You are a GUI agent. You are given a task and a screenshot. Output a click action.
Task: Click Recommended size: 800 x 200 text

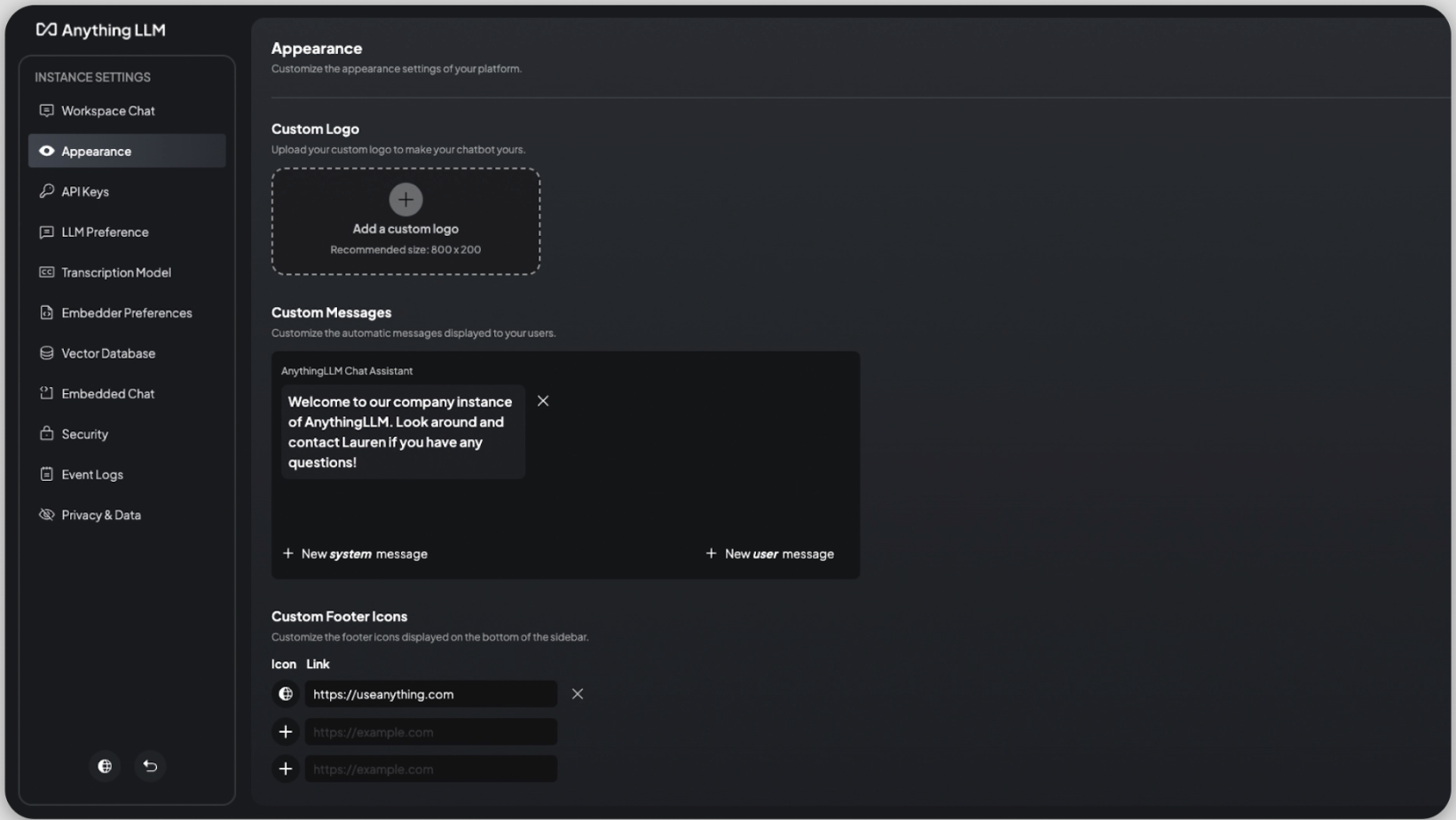pyautogui.click(x=405, y=249)
